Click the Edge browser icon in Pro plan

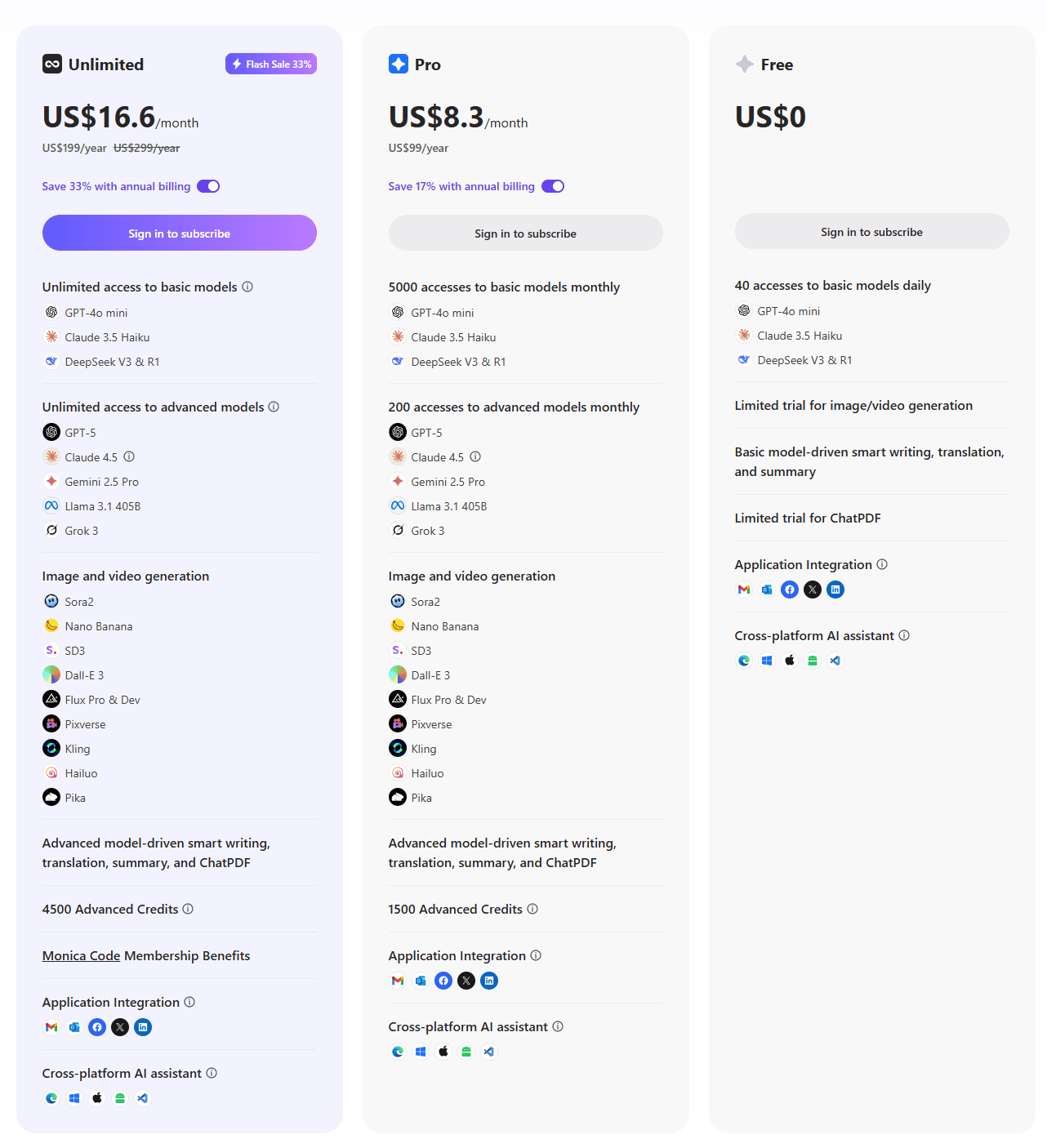398,1052
